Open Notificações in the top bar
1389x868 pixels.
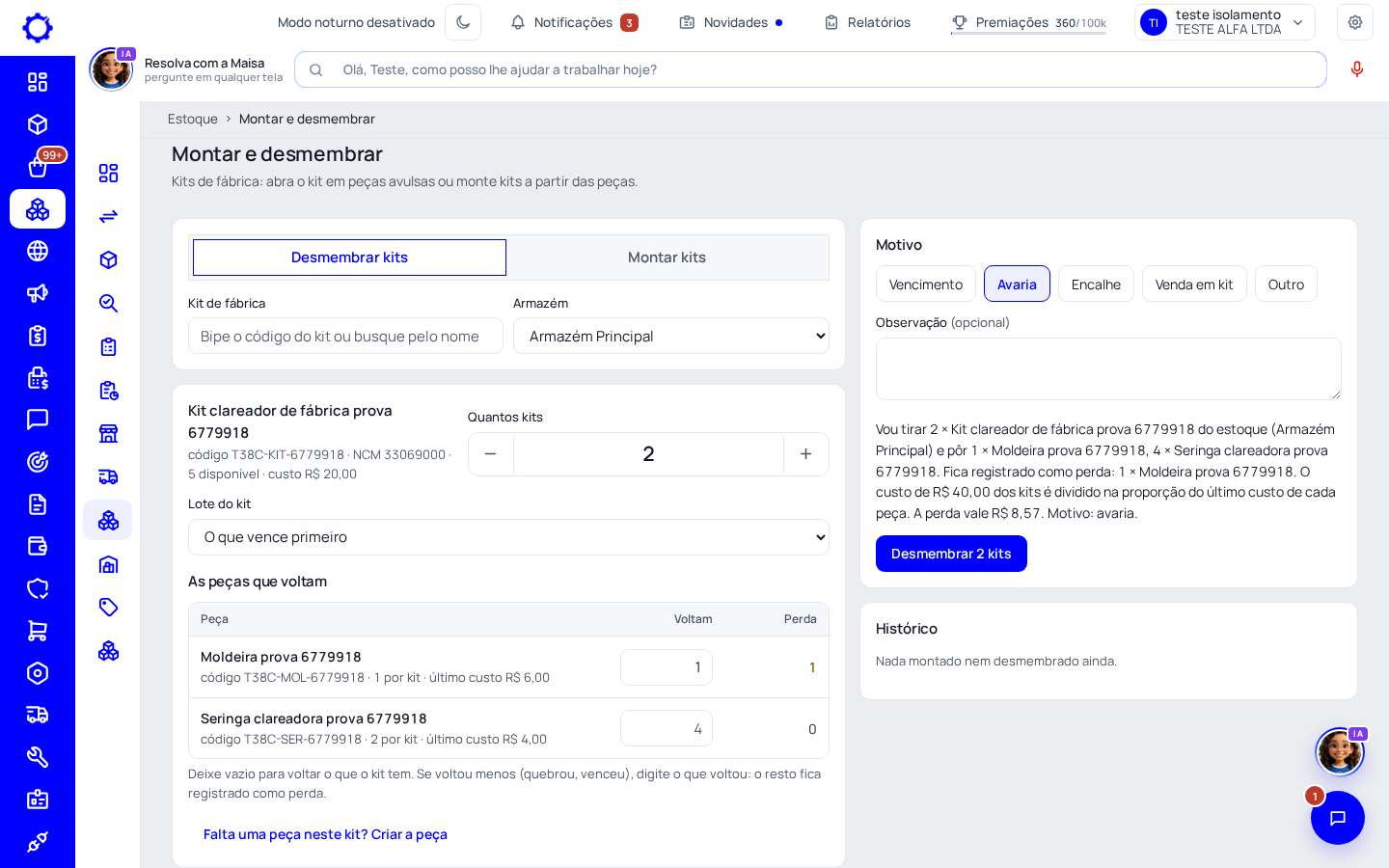point(574,22)
